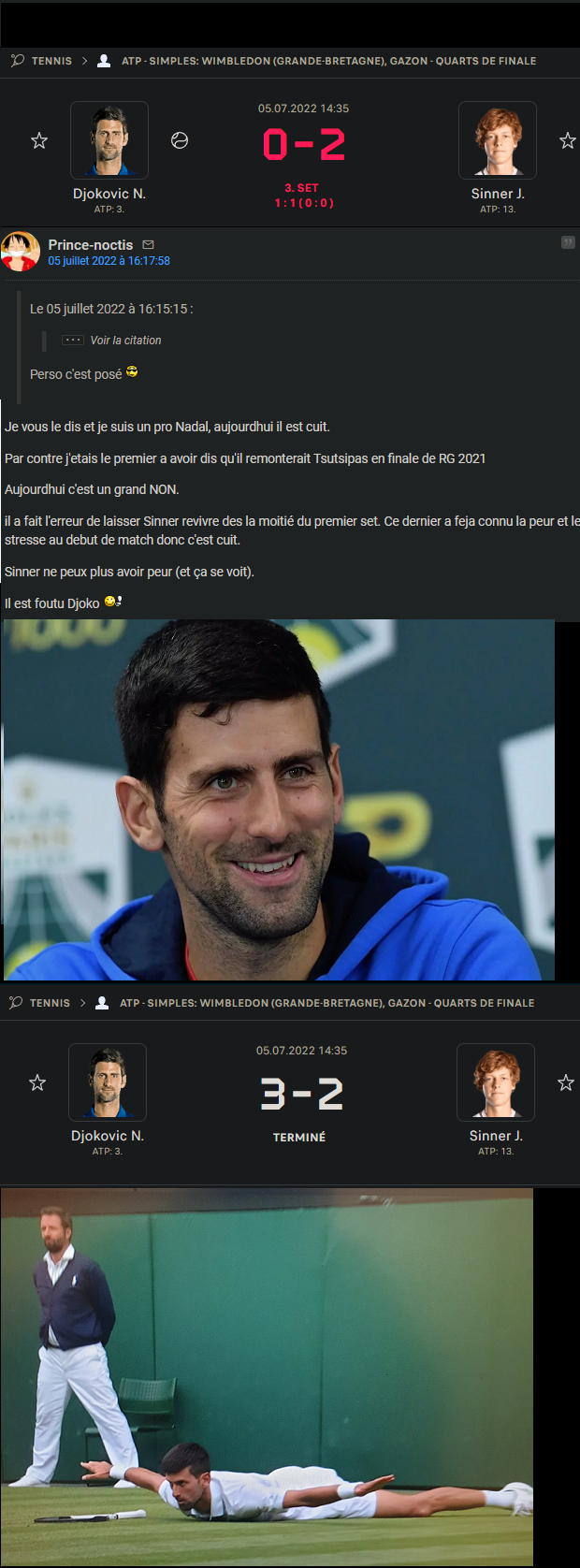Open post permalink dated 05 juillet 2022 à 16:17:58
The height and width of the screenshot is (1568, 580).
tap(109, 261)
